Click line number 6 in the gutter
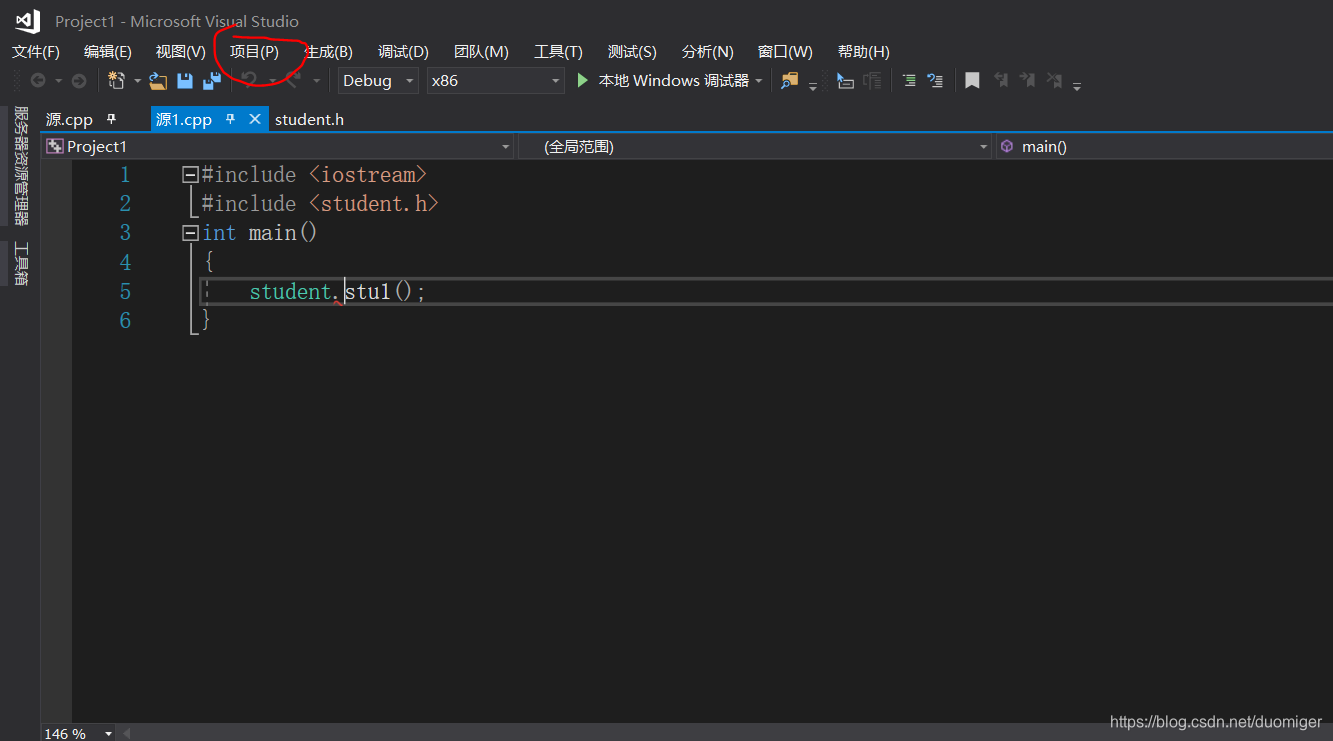The width and height of the screenshot is (1333, 741). 125,321
